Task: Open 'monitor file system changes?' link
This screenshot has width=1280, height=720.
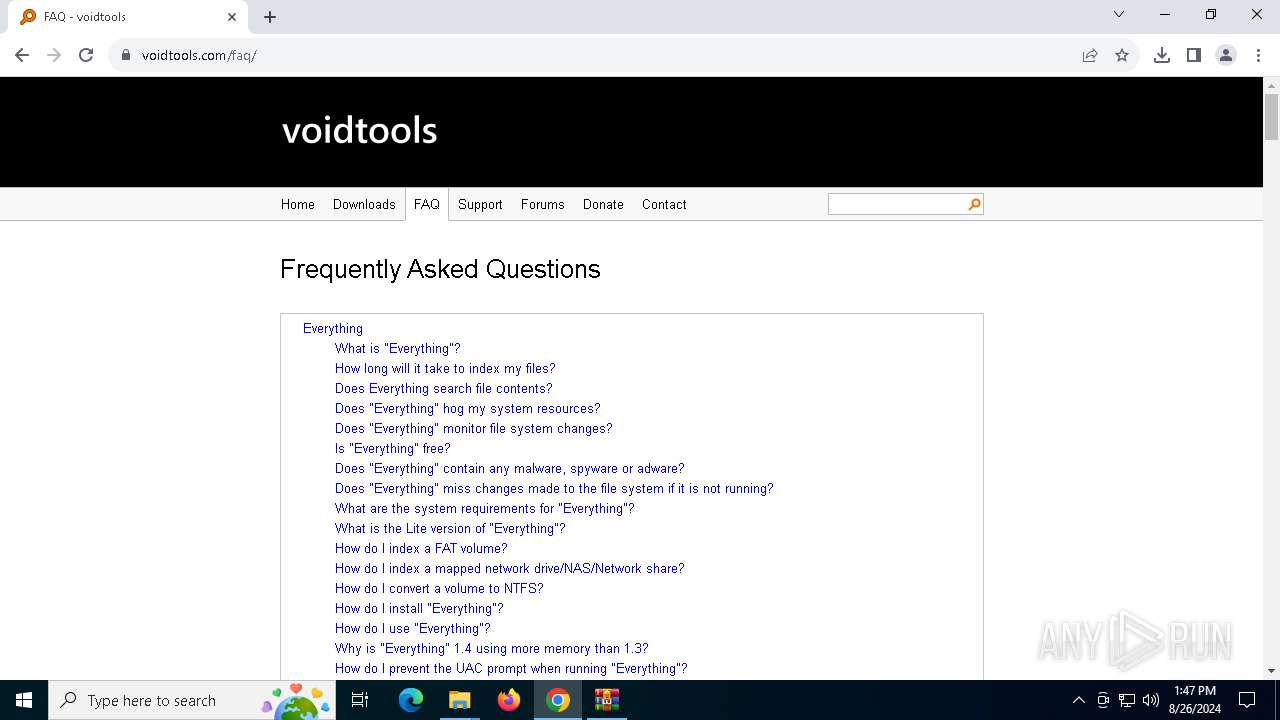Action: (x=474, y=428)
